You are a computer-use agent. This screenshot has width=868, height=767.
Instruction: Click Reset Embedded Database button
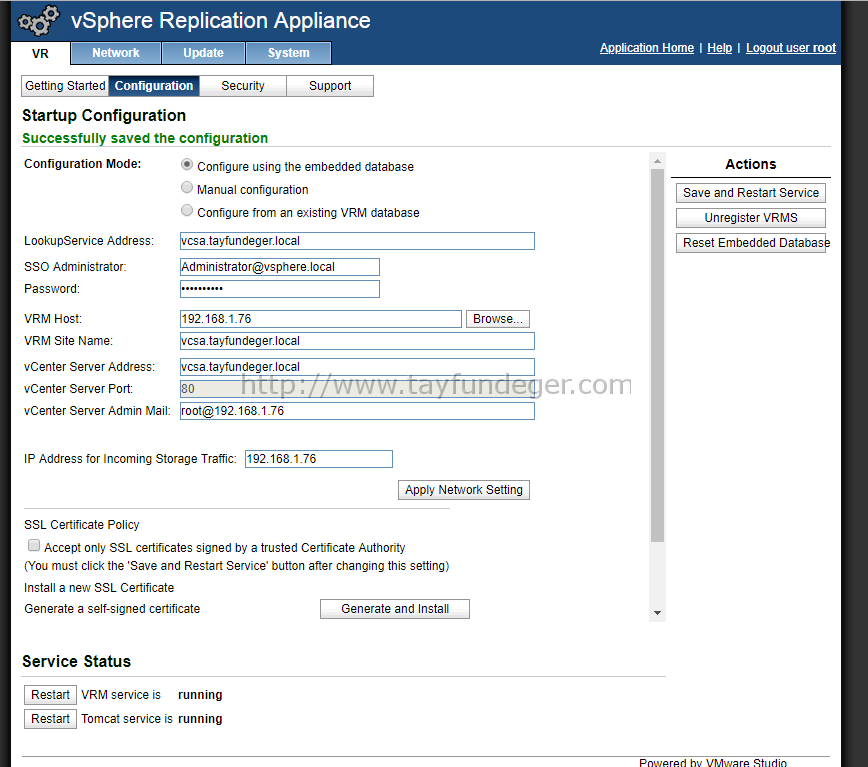tap(751, 242)
